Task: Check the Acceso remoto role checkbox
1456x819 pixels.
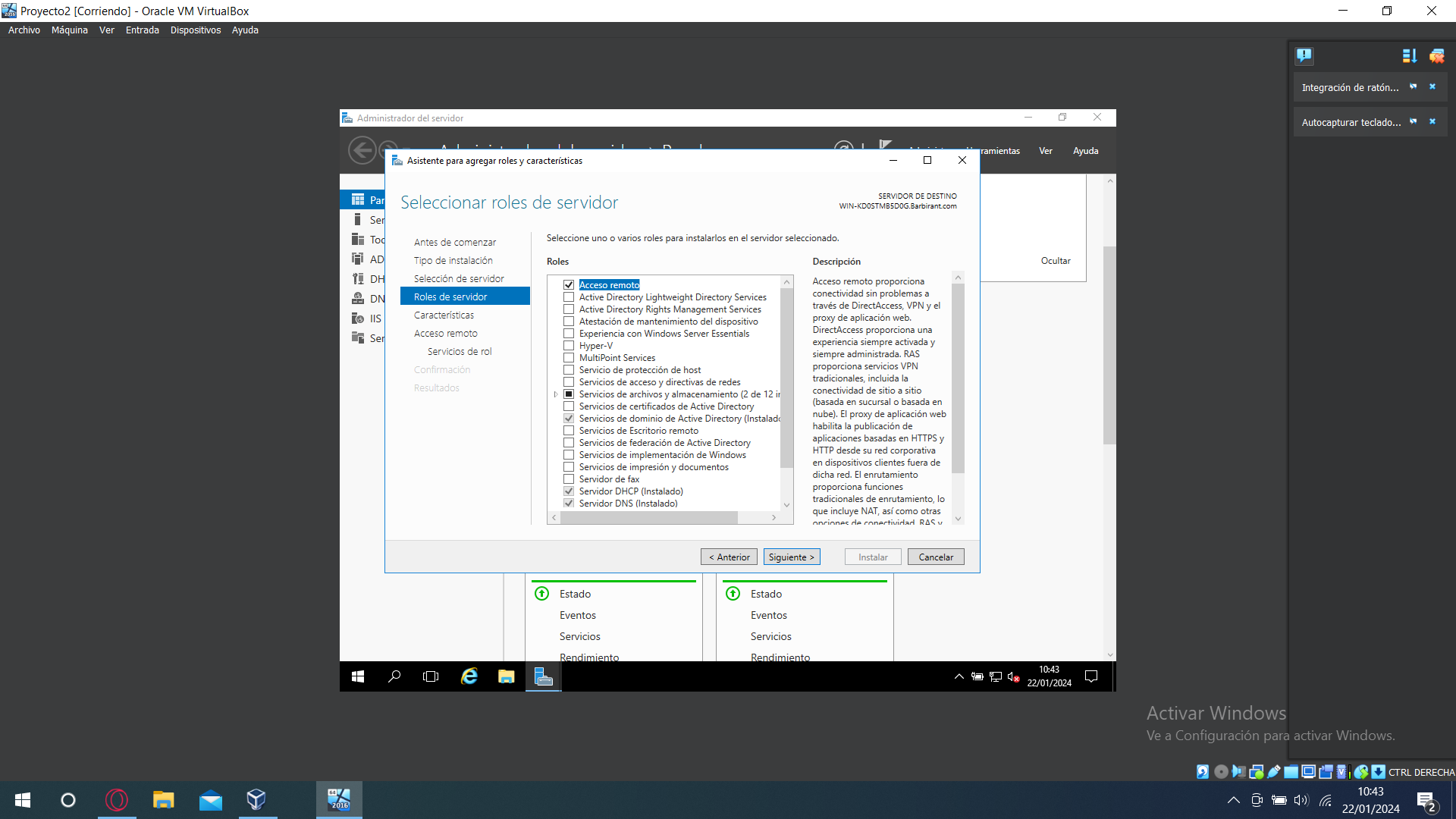Action: (569, 285)
